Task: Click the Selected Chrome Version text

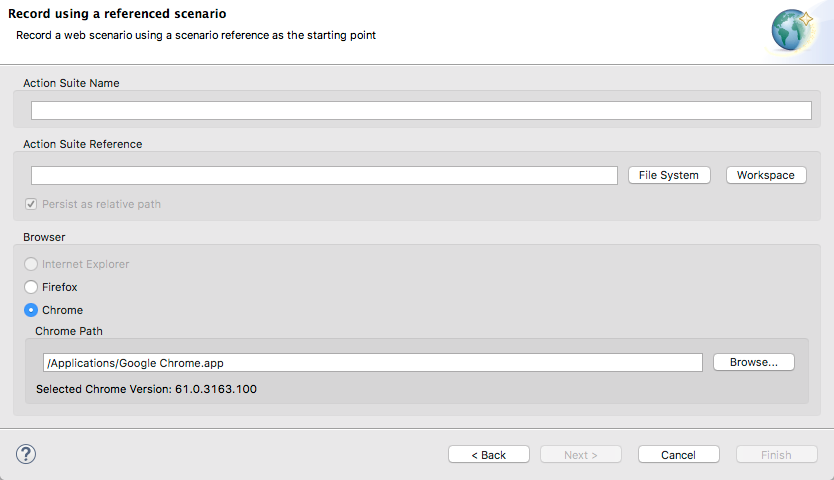Action: click(146, 389)
